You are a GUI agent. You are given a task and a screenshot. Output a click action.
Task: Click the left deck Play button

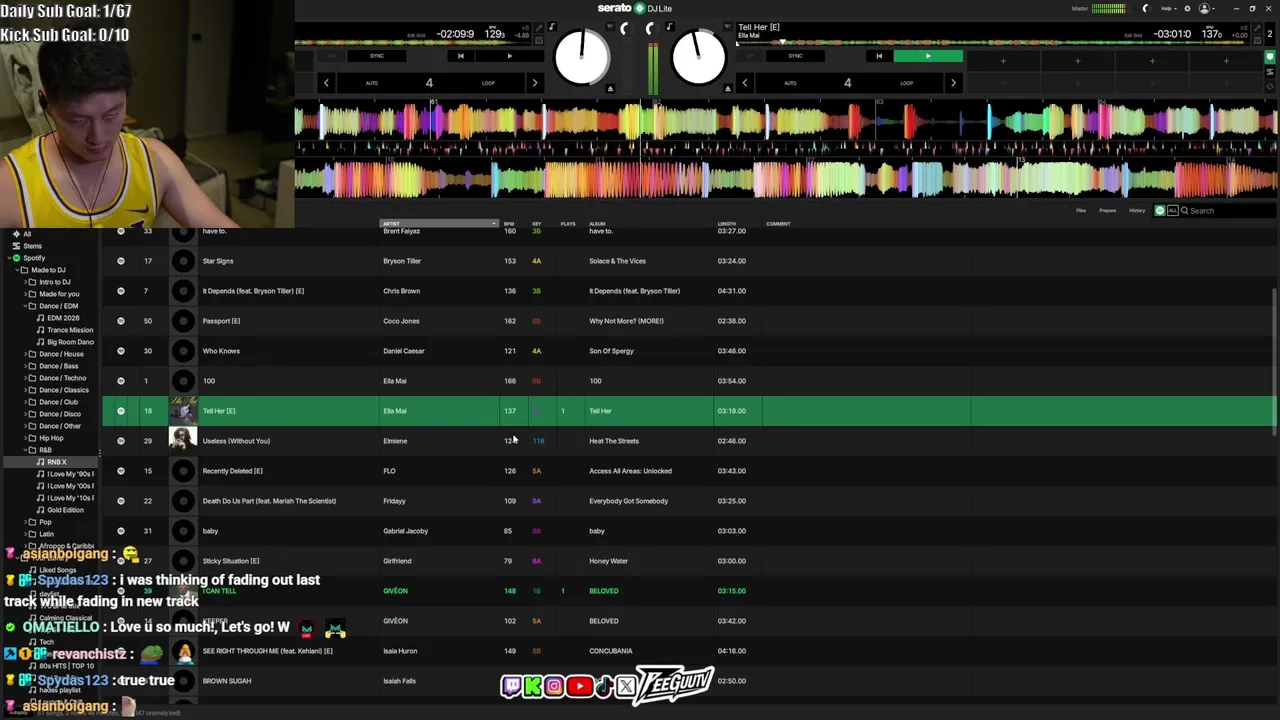(509, 56)
